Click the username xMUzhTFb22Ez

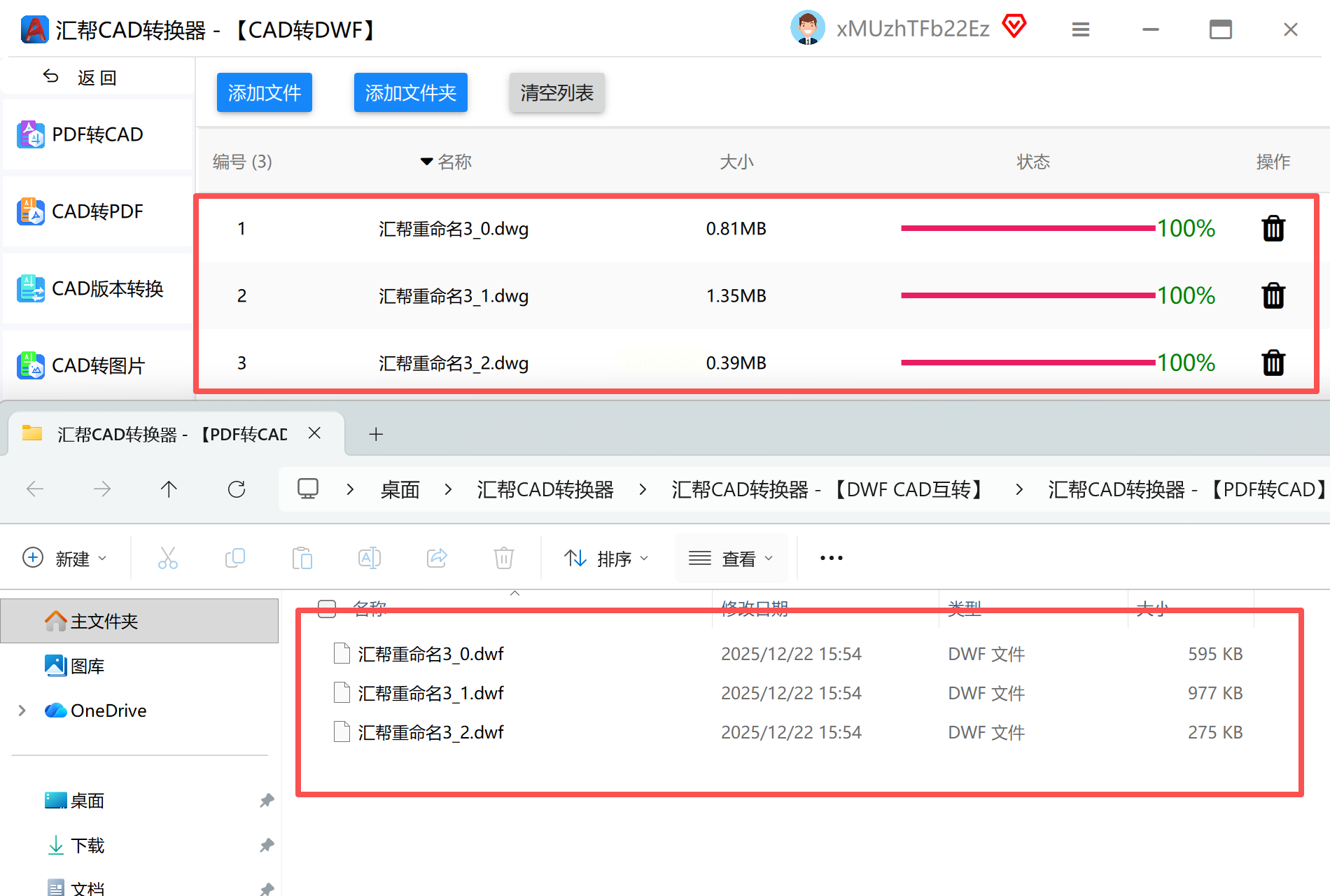[913, 29]
